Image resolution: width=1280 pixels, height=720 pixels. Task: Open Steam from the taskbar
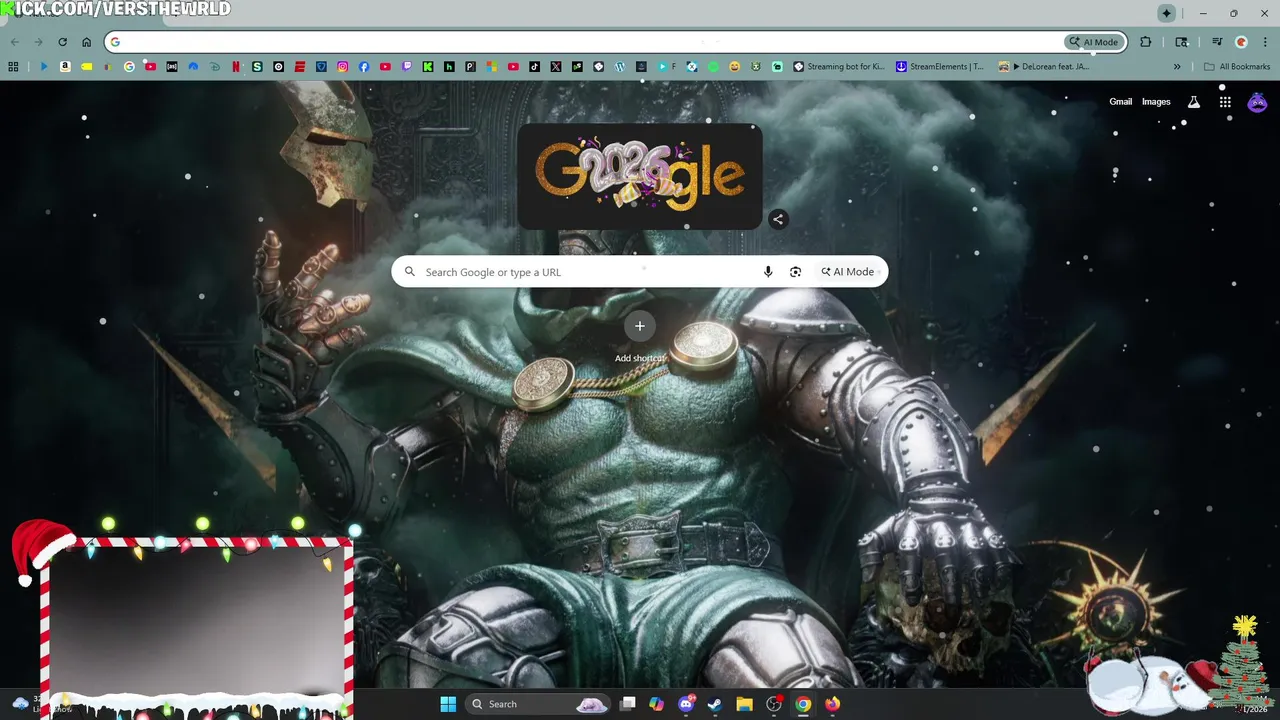[715, 704]
